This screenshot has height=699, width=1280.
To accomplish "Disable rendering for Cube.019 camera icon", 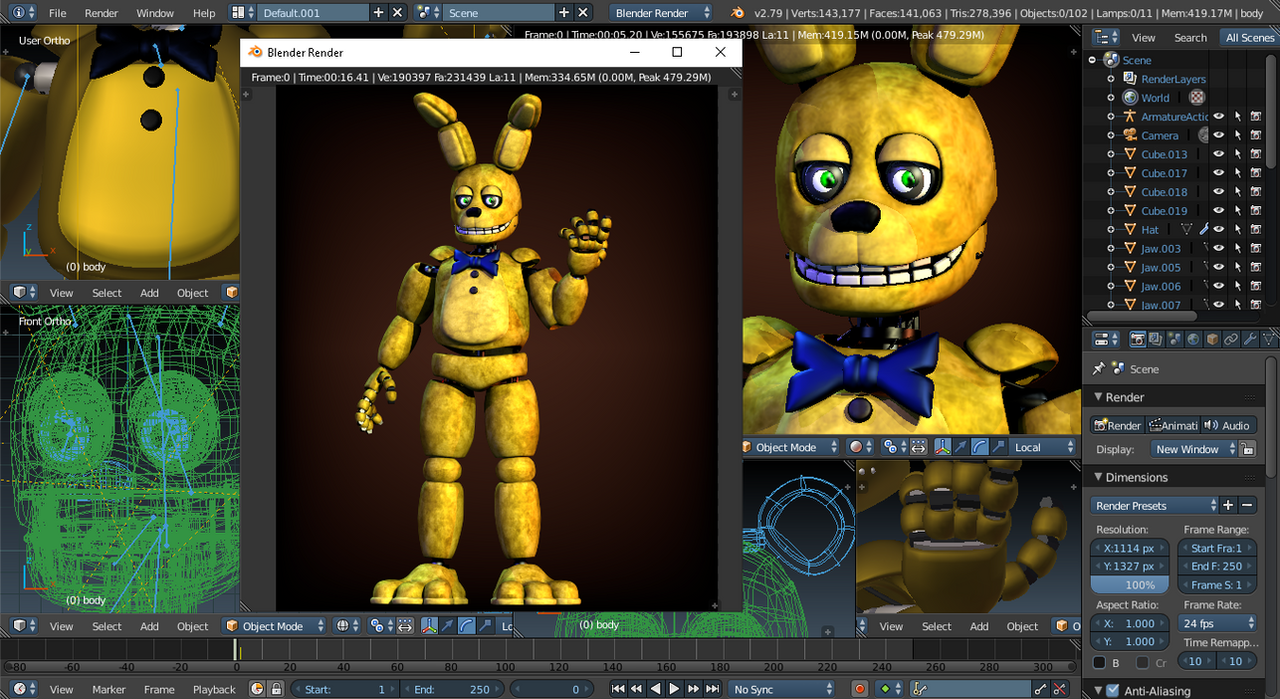I will point(1256,211).
